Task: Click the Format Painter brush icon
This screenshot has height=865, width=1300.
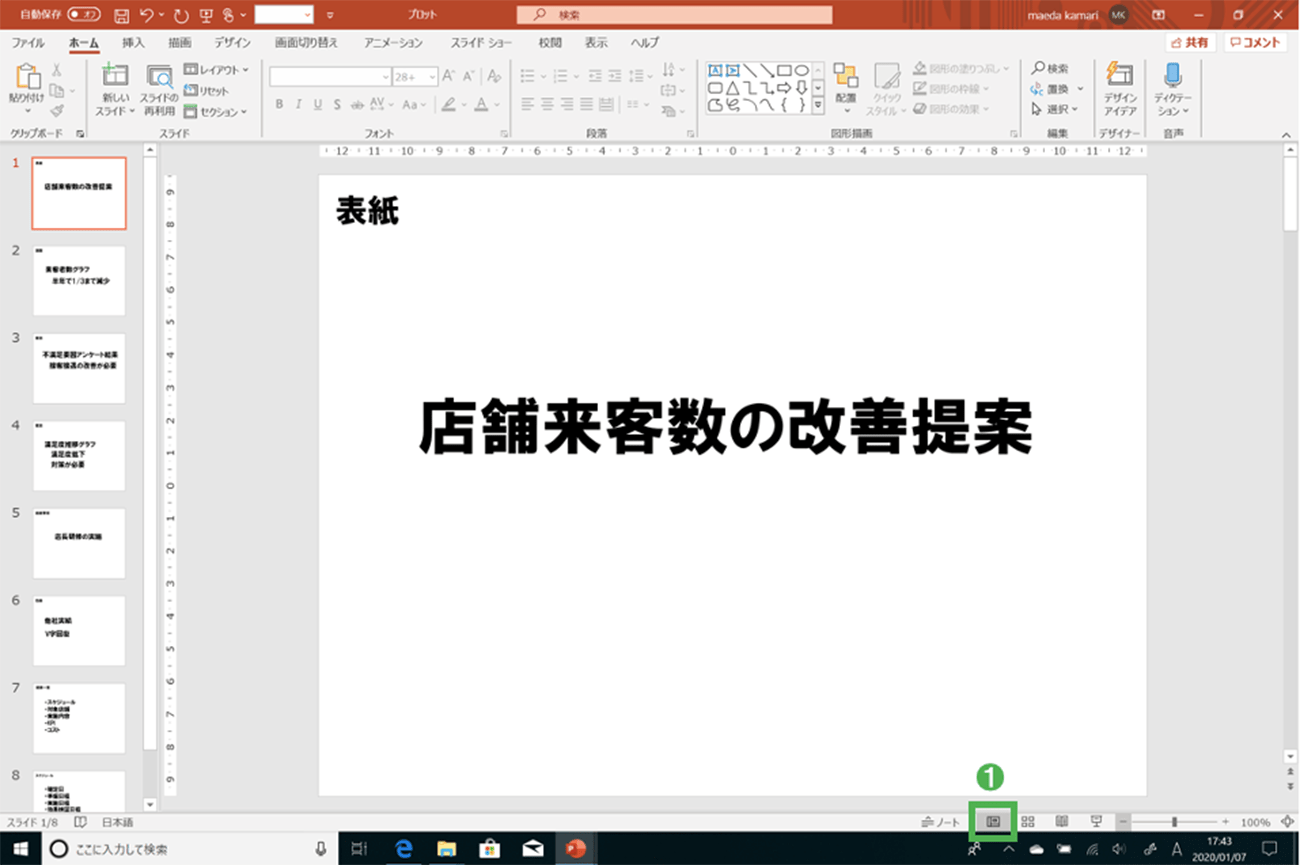Action: 57,111
